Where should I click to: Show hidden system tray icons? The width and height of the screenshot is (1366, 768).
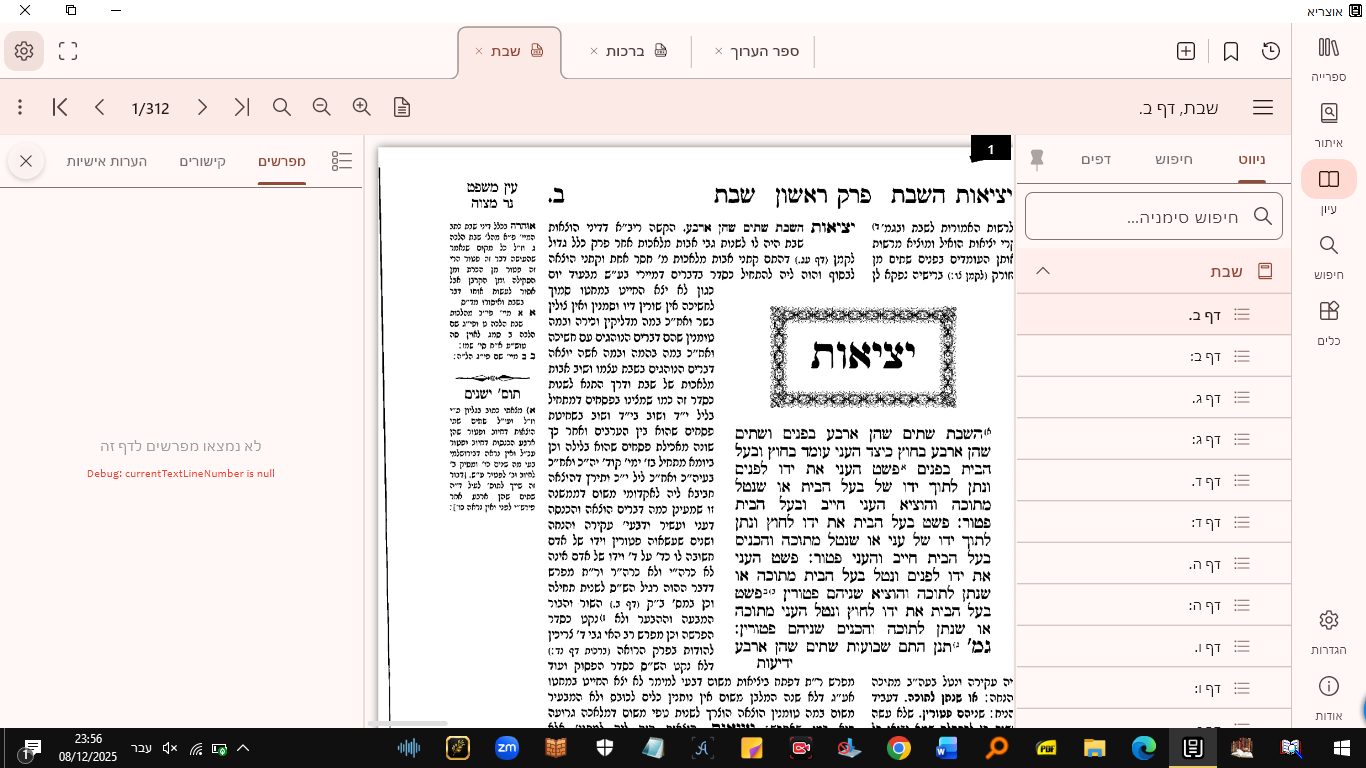(x=243, y=748)
